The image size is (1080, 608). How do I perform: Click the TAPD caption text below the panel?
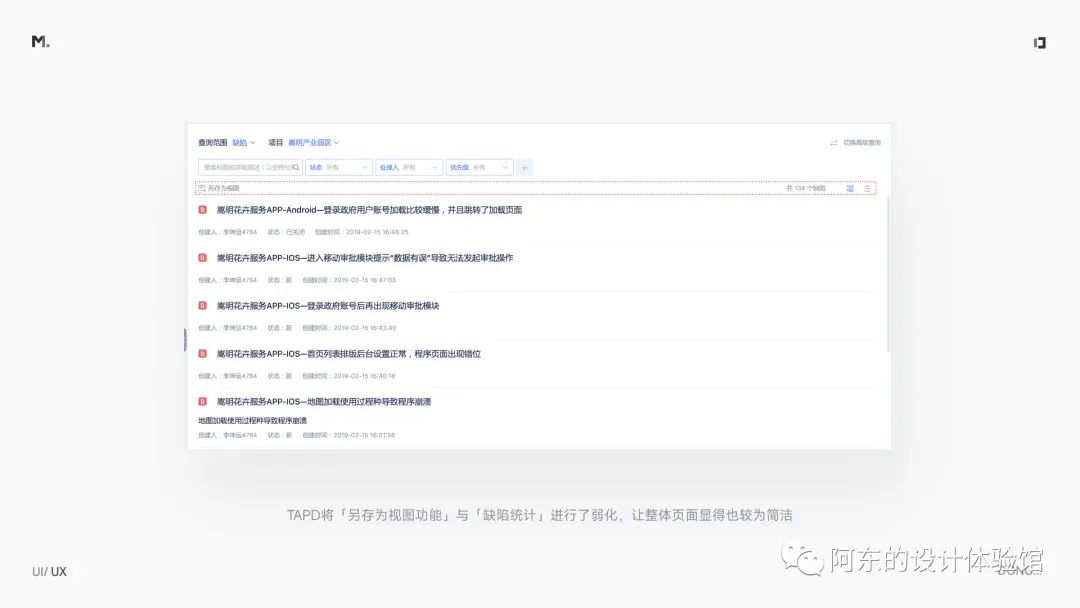[539, 515]
